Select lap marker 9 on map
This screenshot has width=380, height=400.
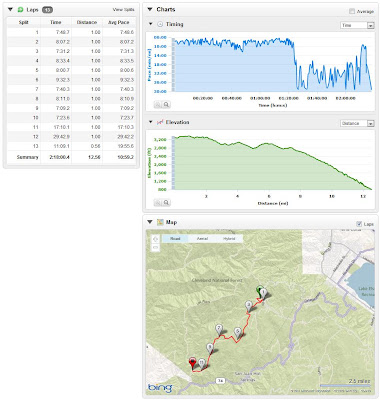coord(210,349)
